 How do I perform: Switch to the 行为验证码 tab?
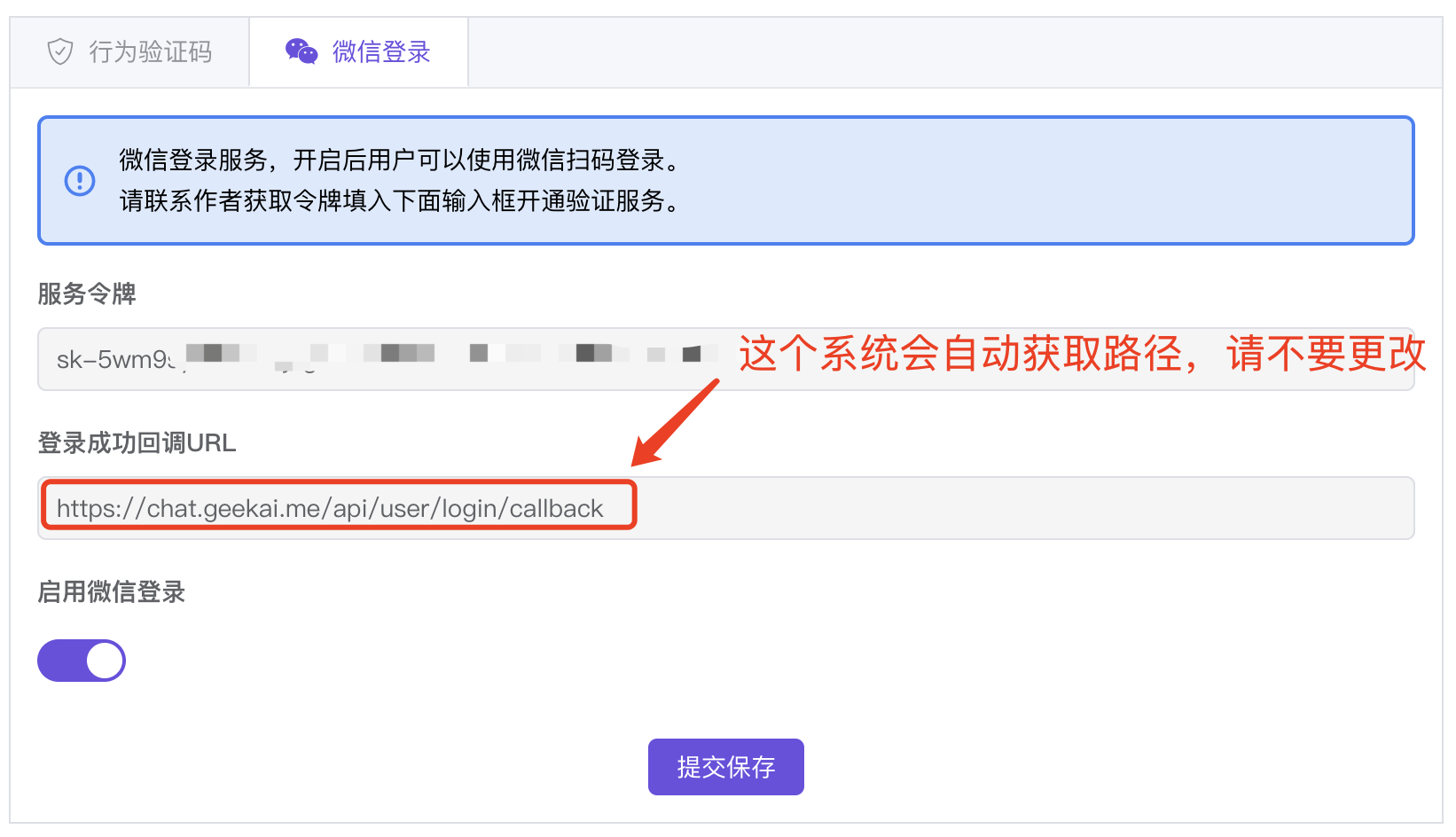coord(129,52)
